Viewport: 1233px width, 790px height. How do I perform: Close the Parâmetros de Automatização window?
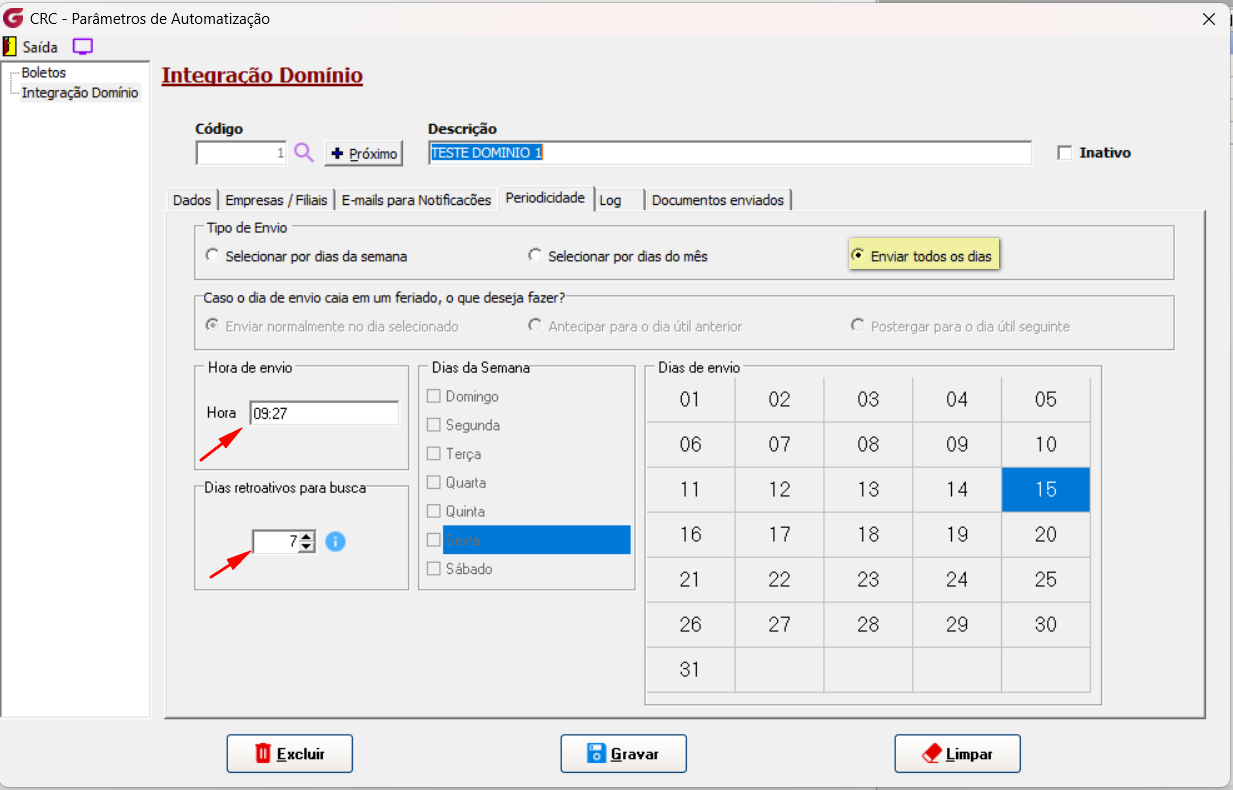[x=1208, y=18]
